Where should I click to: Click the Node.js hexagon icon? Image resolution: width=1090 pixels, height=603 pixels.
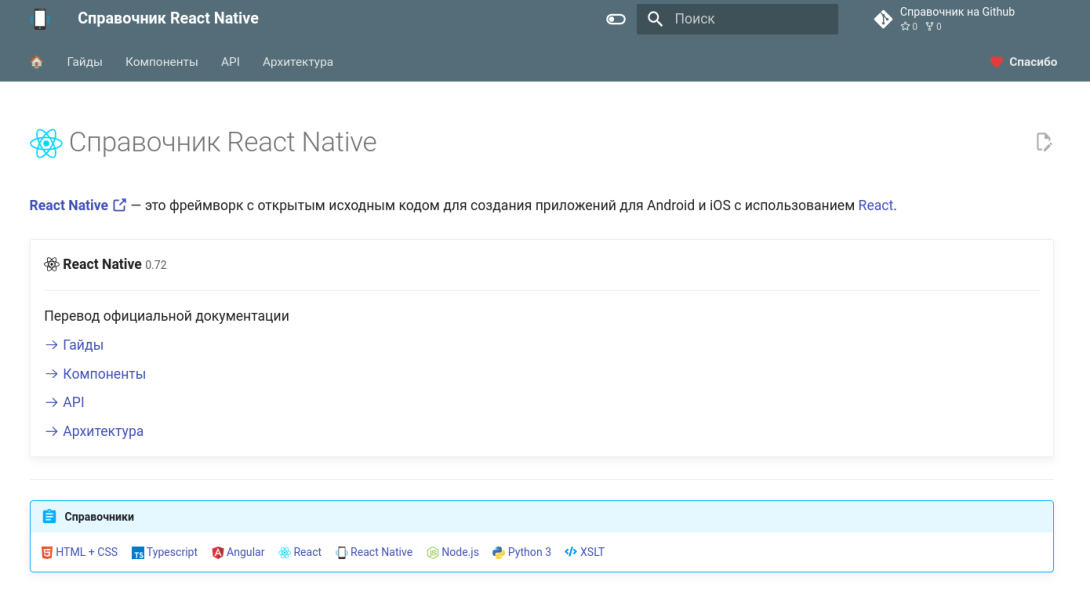pos(432,553)
